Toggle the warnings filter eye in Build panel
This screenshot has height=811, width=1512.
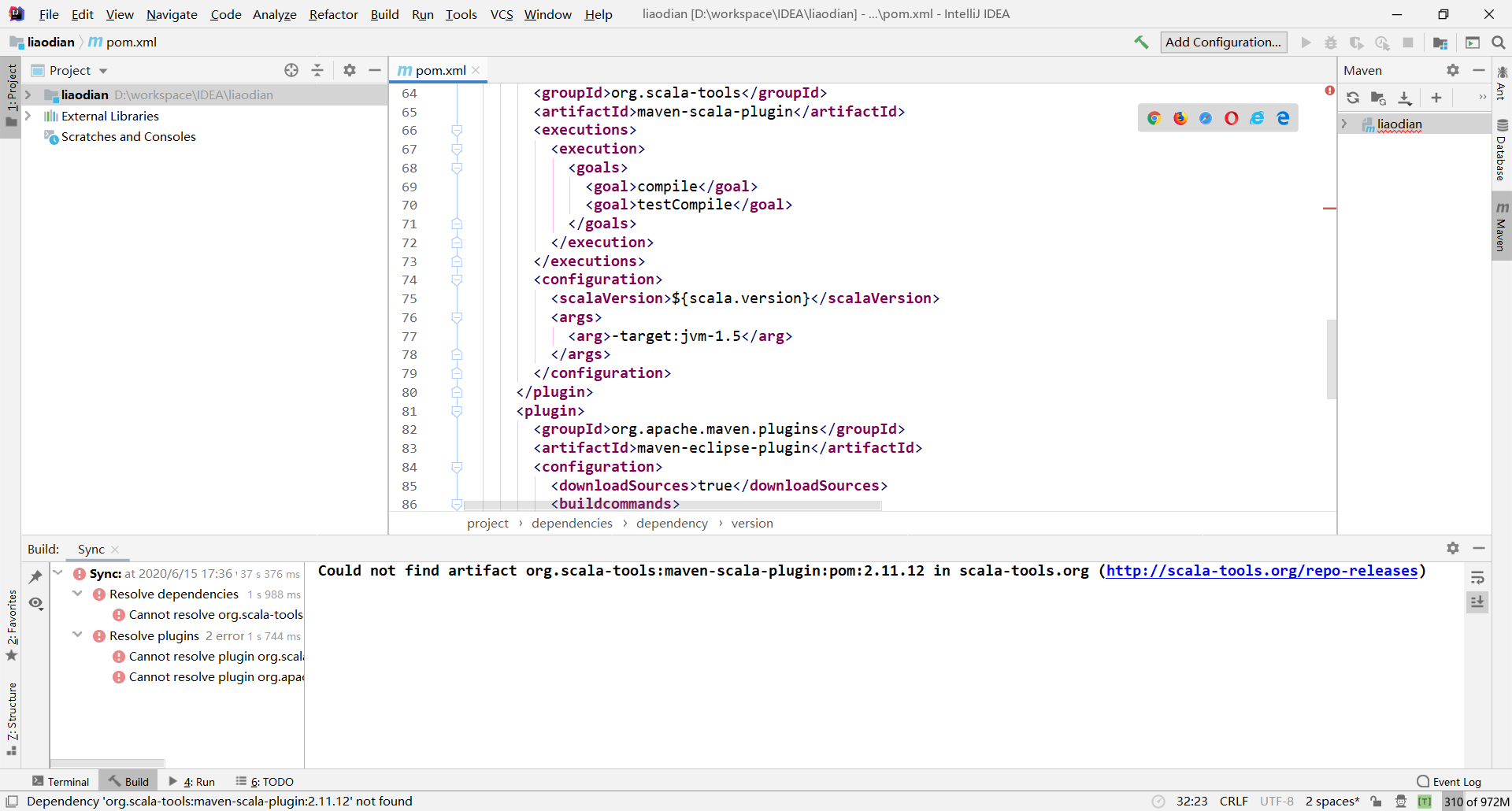coord(35,603)
